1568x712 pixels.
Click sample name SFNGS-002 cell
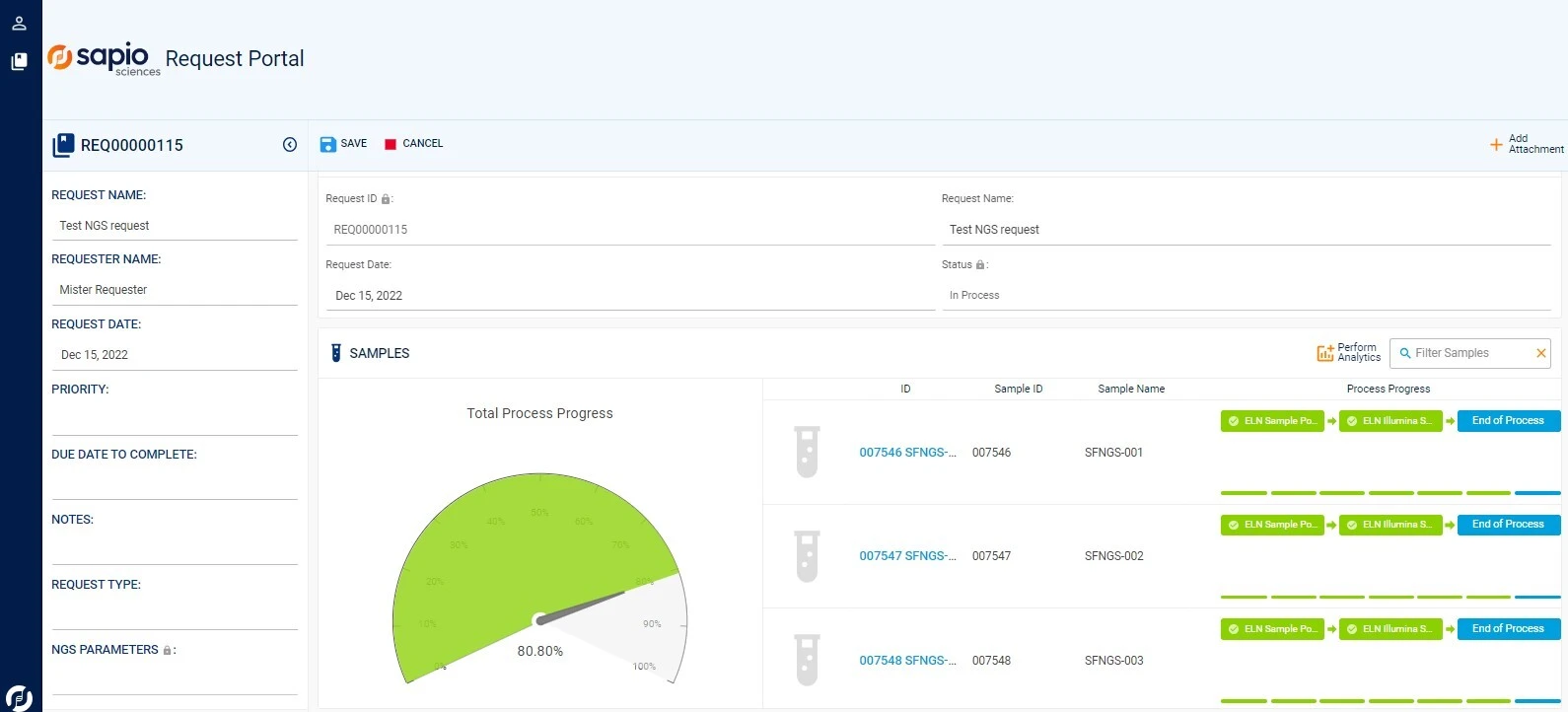tap(1114, 556)
